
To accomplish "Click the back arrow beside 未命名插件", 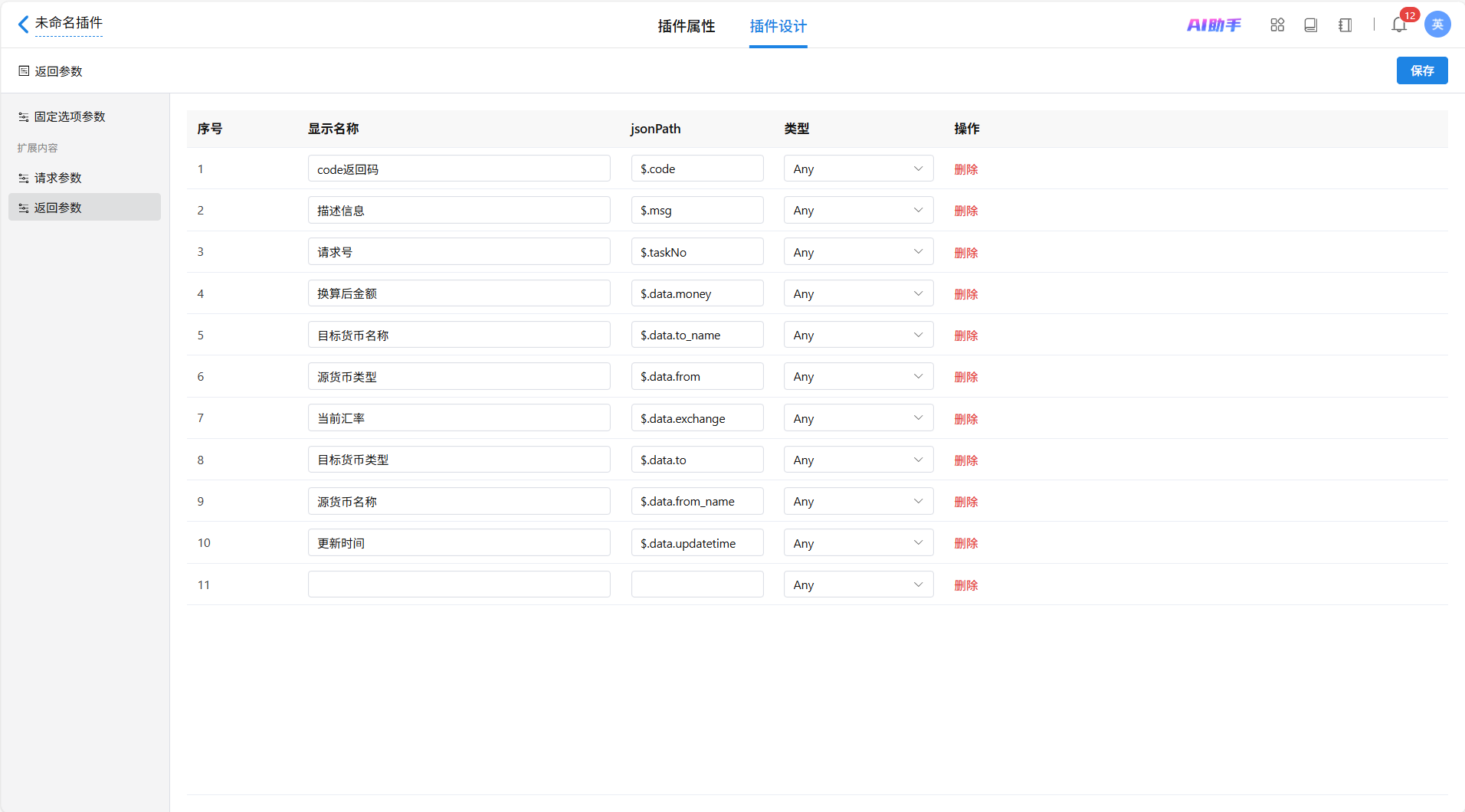I will pos(23,25).
